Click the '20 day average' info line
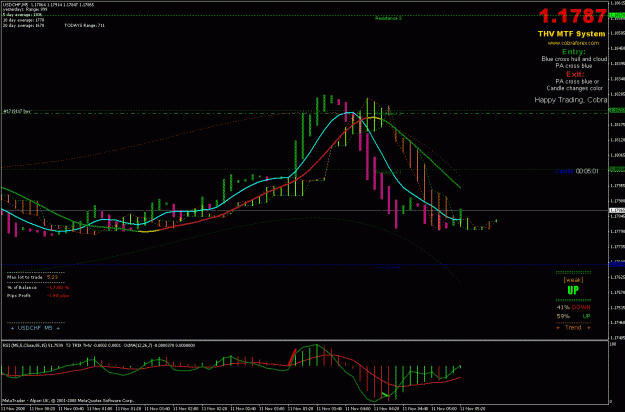Viewport: 625px width, 412px height. pos(23,25)
